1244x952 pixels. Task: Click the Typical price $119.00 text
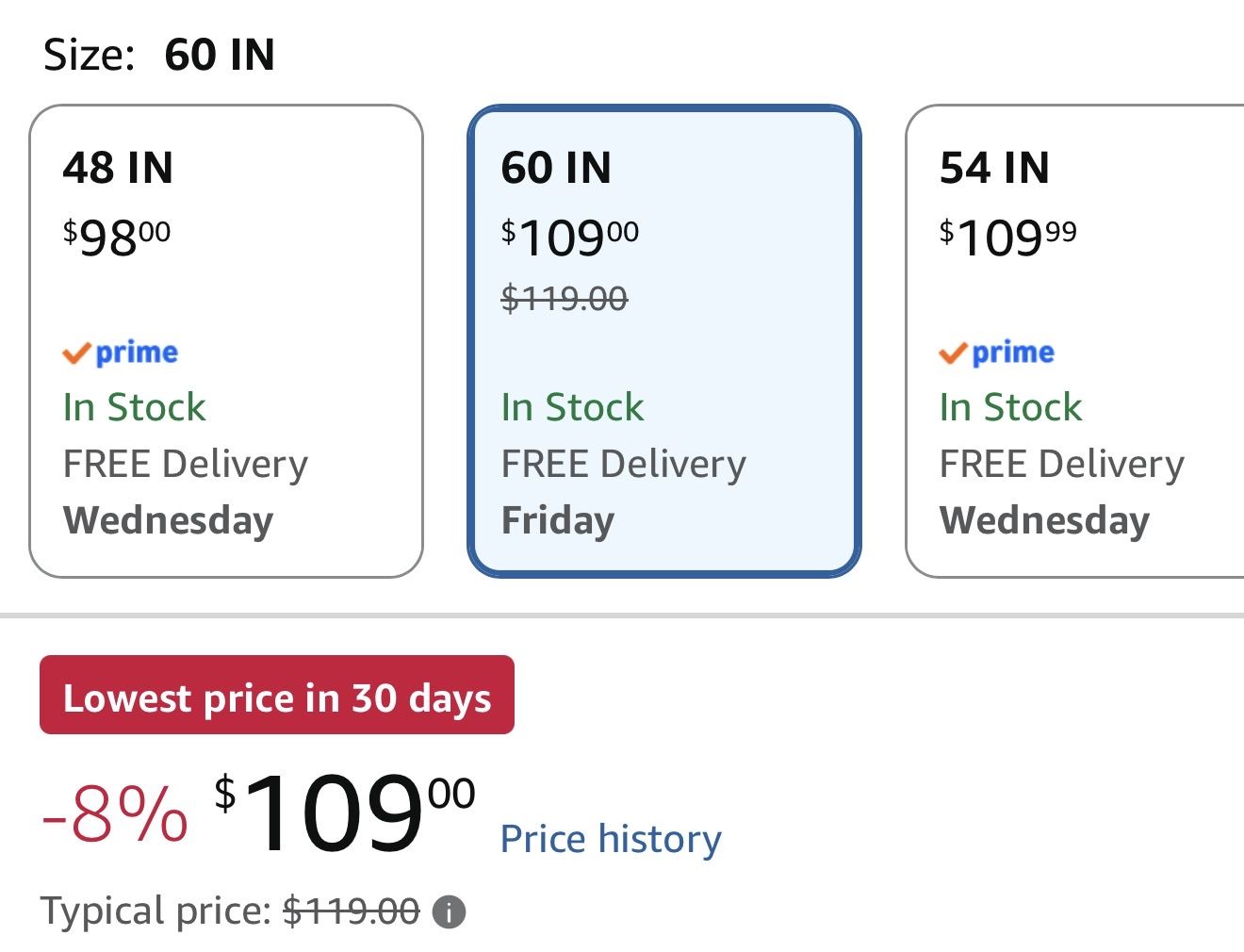point(230,911)
